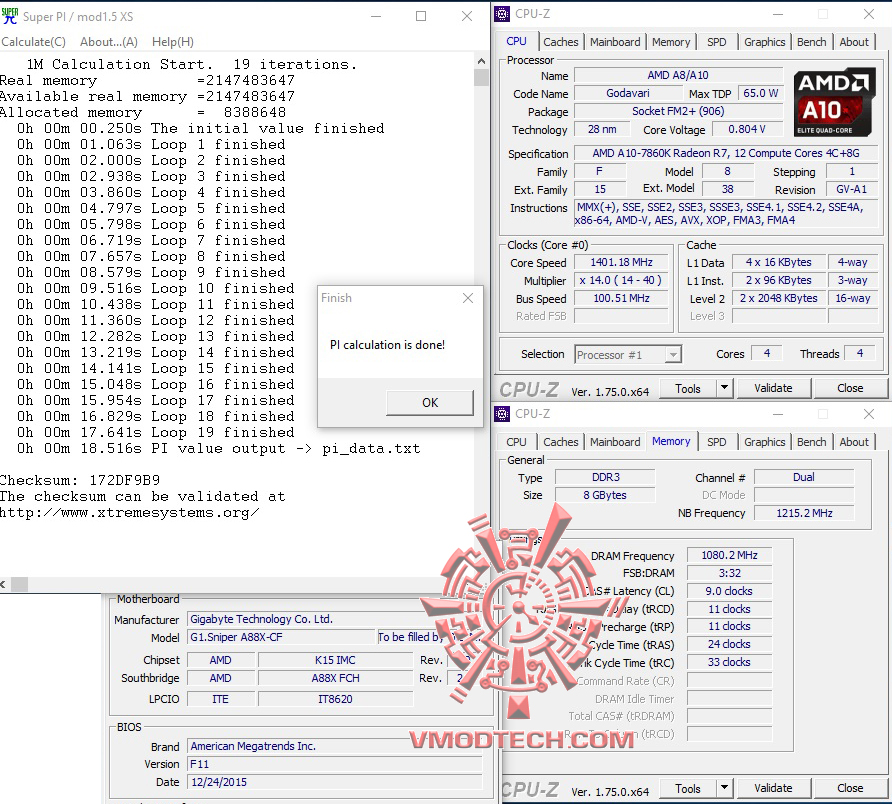Viewport: 892px width, 804px height.
Task: Select the CPU tab in upper CPU-Z window
Action: [x=516, y=41]
